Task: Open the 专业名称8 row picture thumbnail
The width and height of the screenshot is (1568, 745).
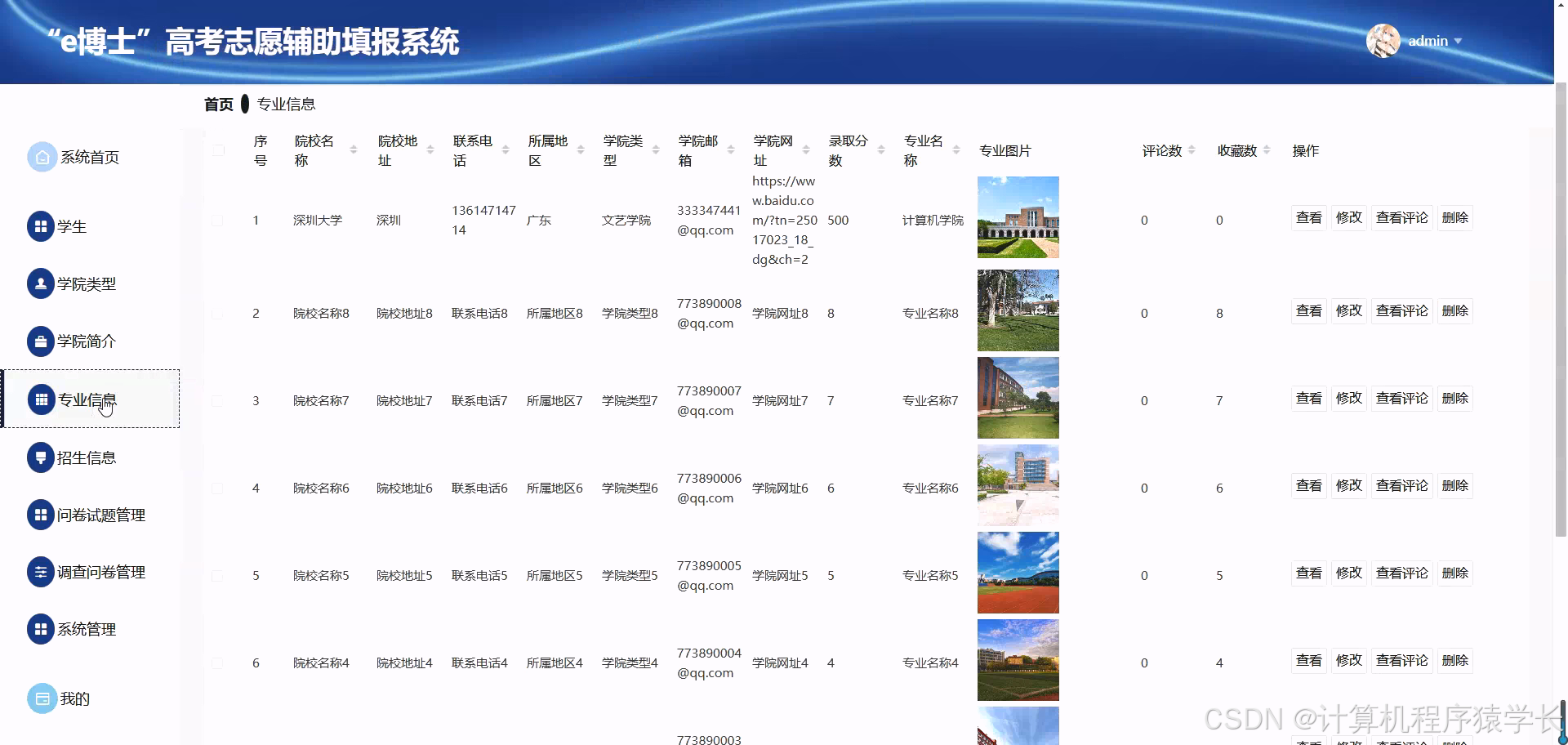Action: tap(1018, 310)
